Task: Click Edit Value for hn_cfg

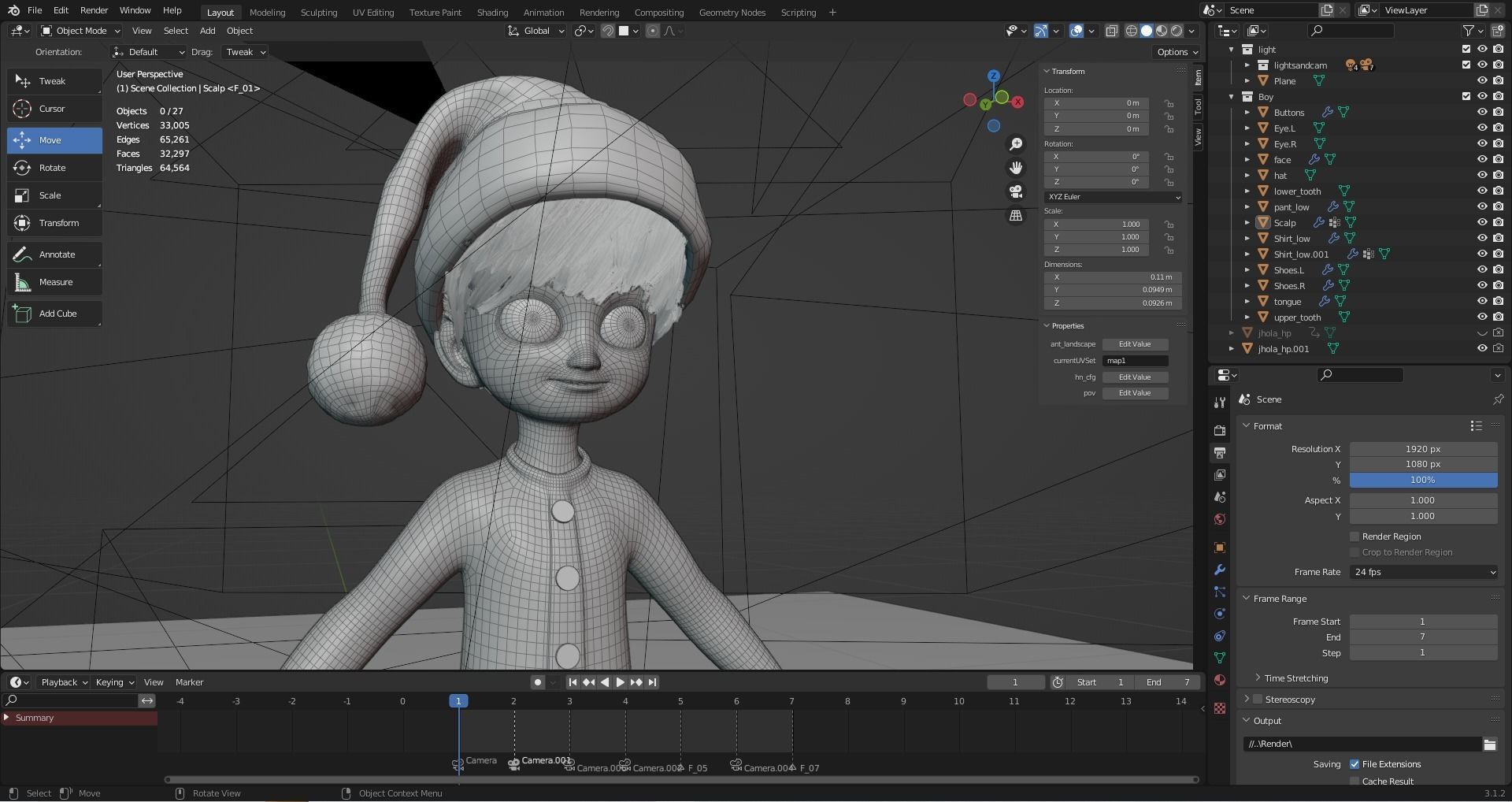Action: pyautogui.click(x=1135, y=377)
